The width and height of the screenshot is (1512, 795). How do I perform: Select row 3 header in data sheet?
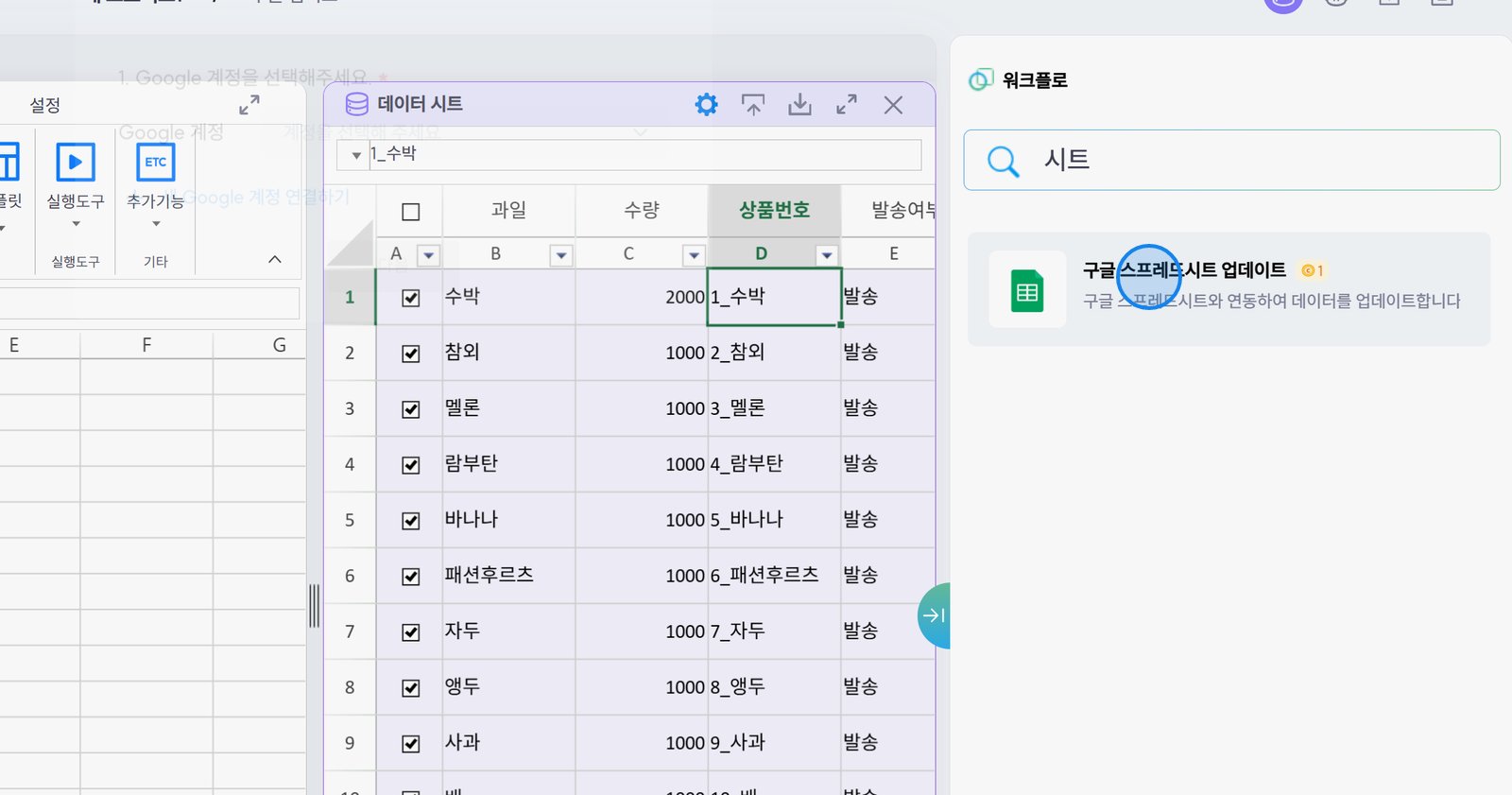350,408
